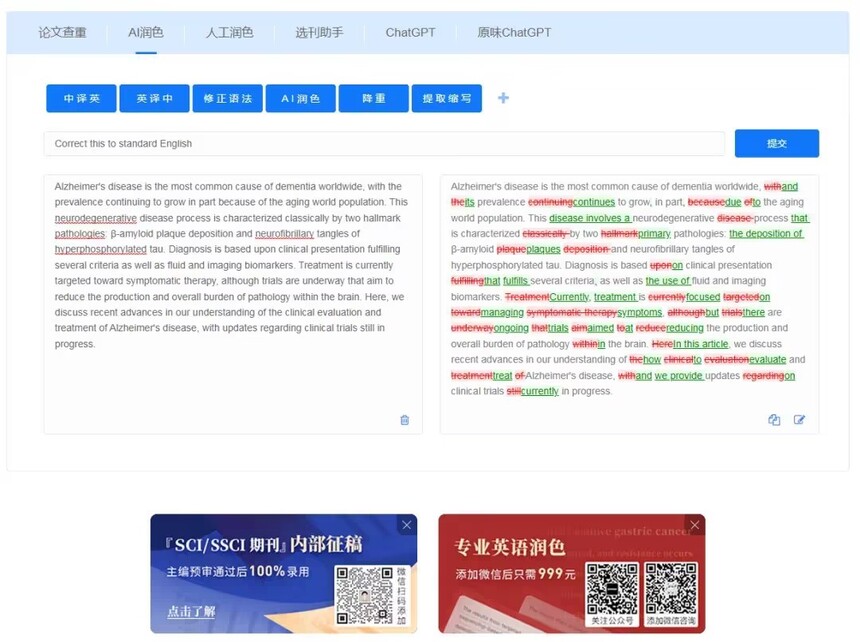This screenshot has width=860, height=642.
Task: Click the blue AI润色 preset button
Action: pos(301,98)
